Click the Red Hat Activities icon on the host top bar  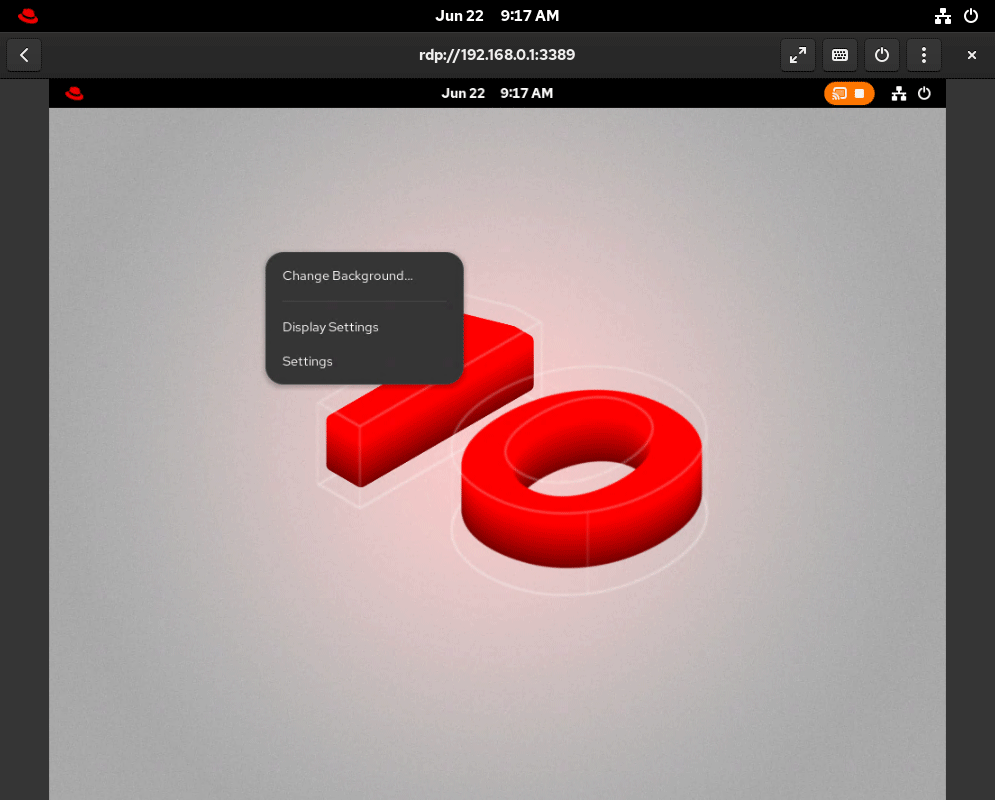pyautogui.click(x=28, y=16)
